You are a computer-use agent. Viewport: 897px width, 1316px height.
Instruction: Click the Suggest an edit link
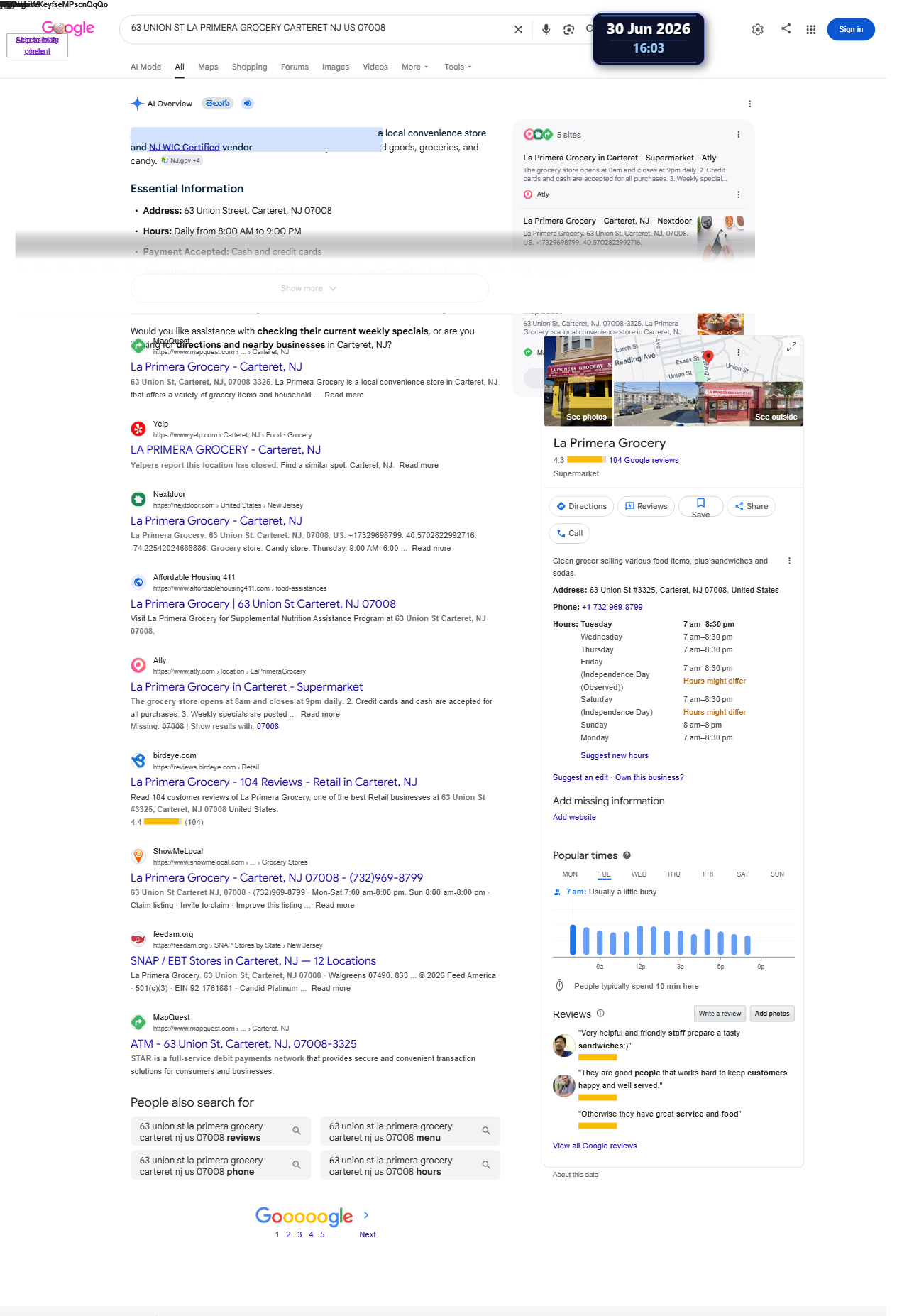(580, 777)
